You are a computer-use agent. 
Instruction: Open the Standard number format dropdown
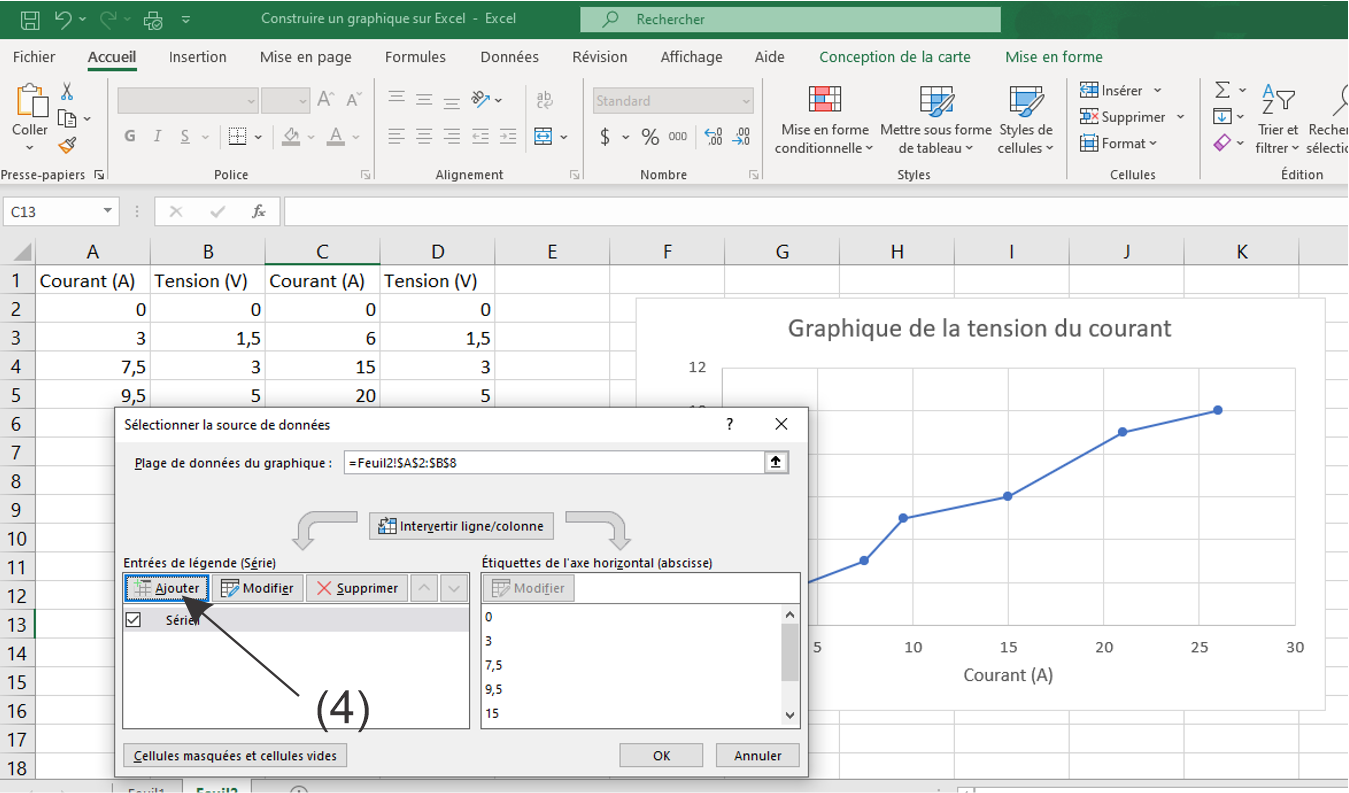point(746,101)
